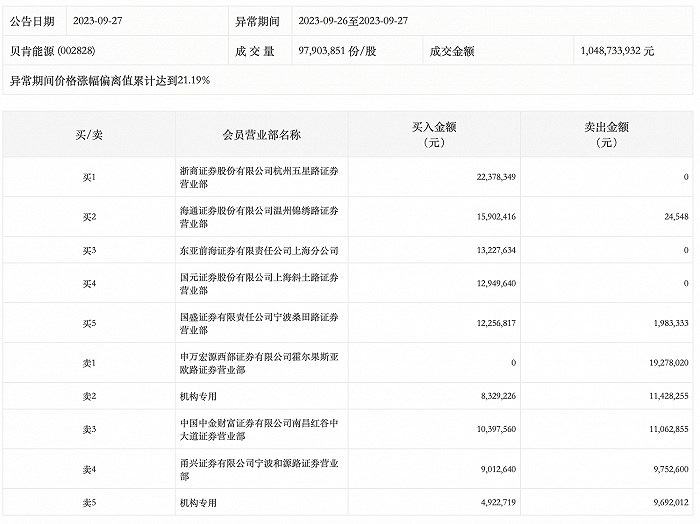700x524 pixels.
Task: Click the stock name 贝肯能源 (002828)
Action: click(x=53, y=51)
